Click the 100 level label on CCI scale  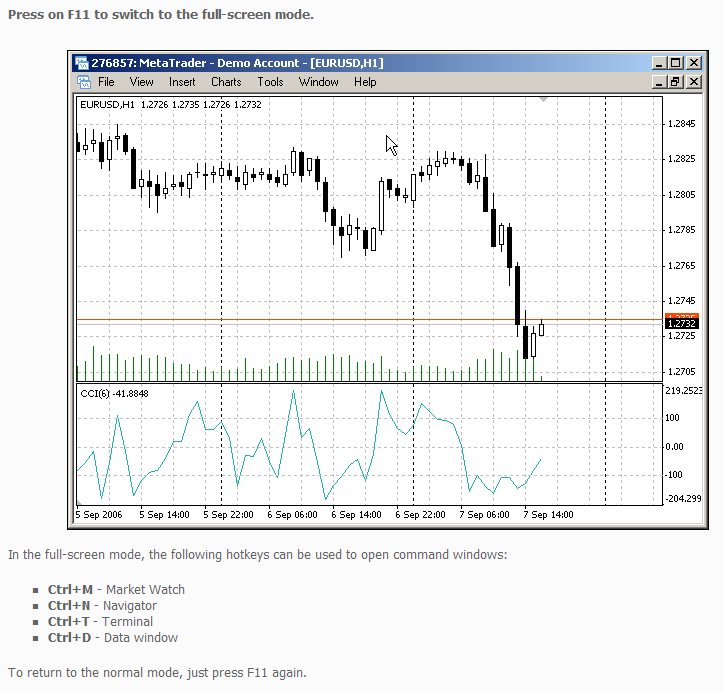tap(672, 418)
